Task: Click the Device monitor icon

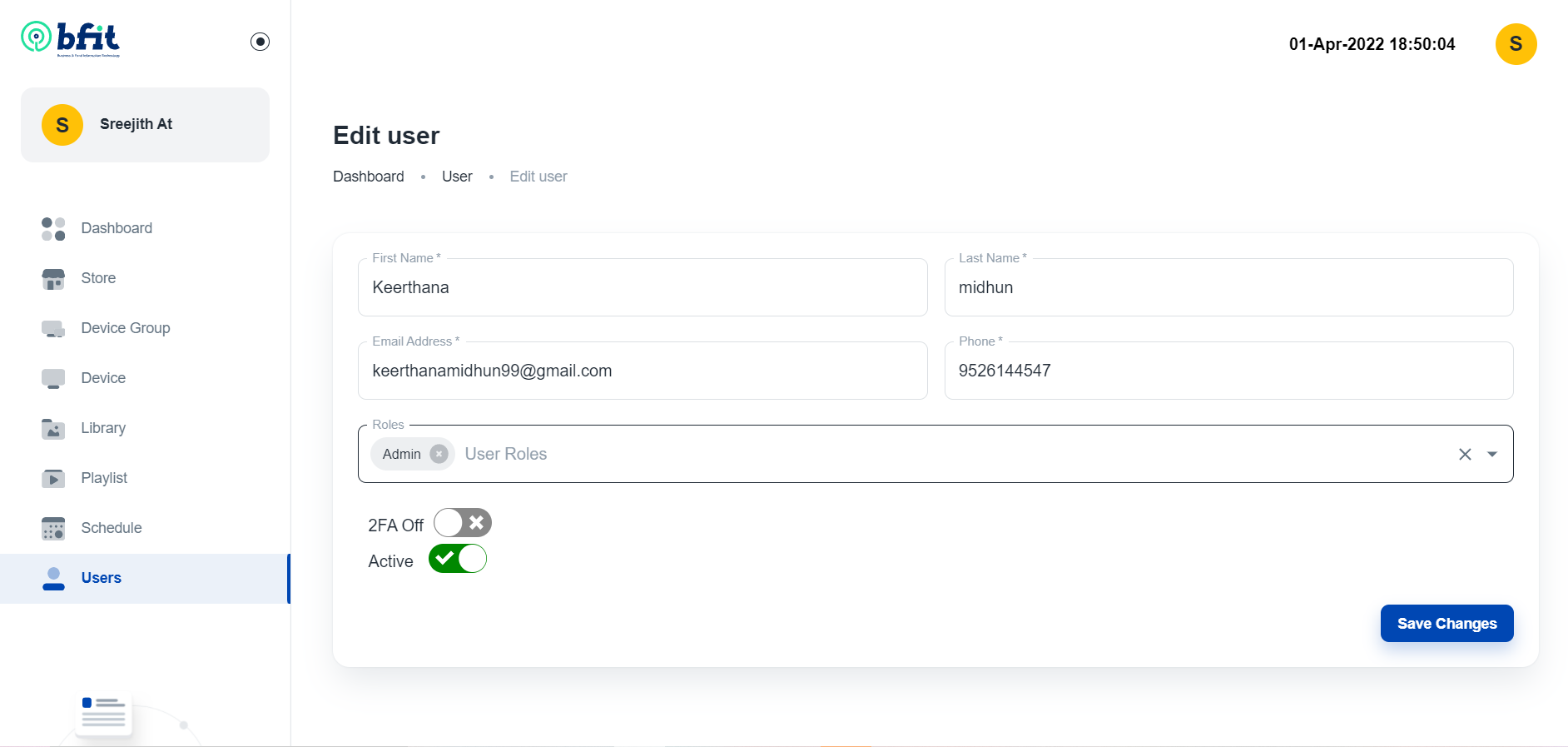Action: coord(53,378)
